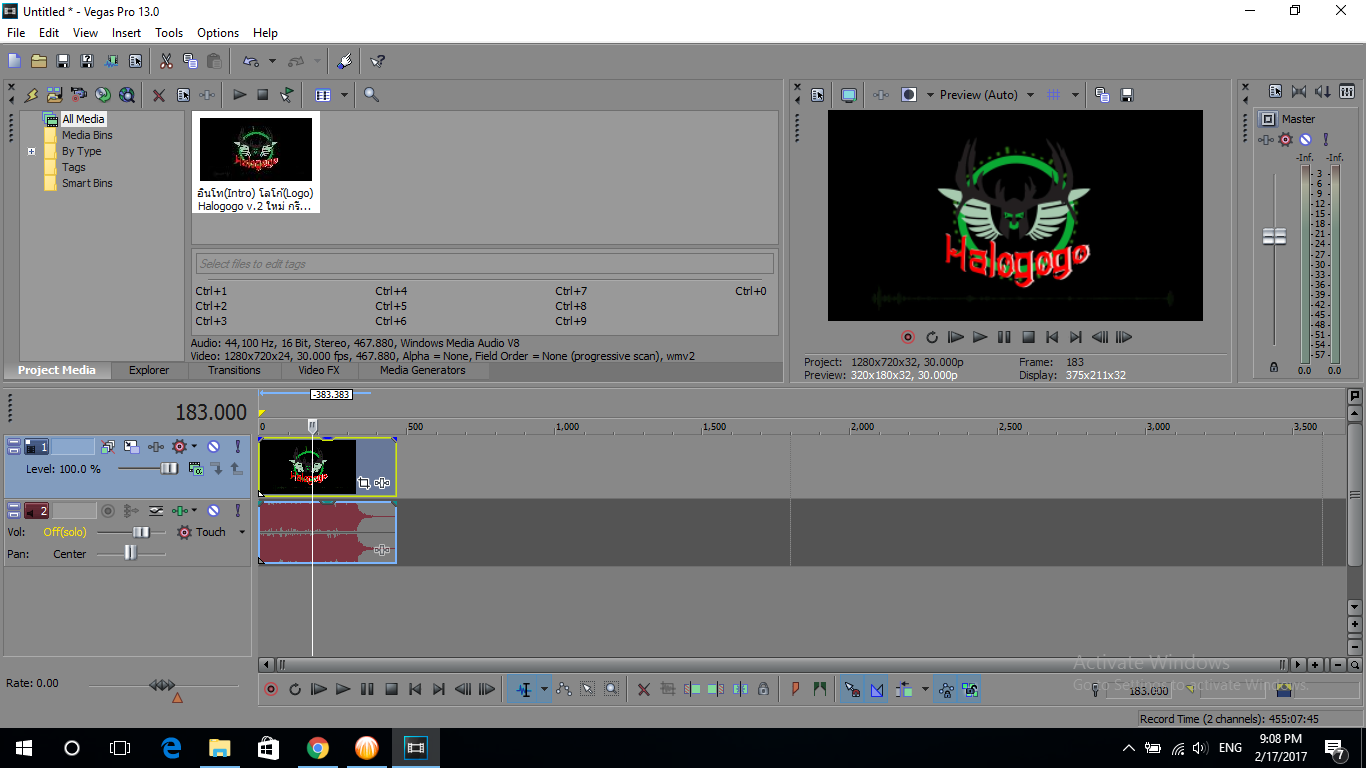
Task: Save the project with the floppy icon
Action: coord(63,61)
